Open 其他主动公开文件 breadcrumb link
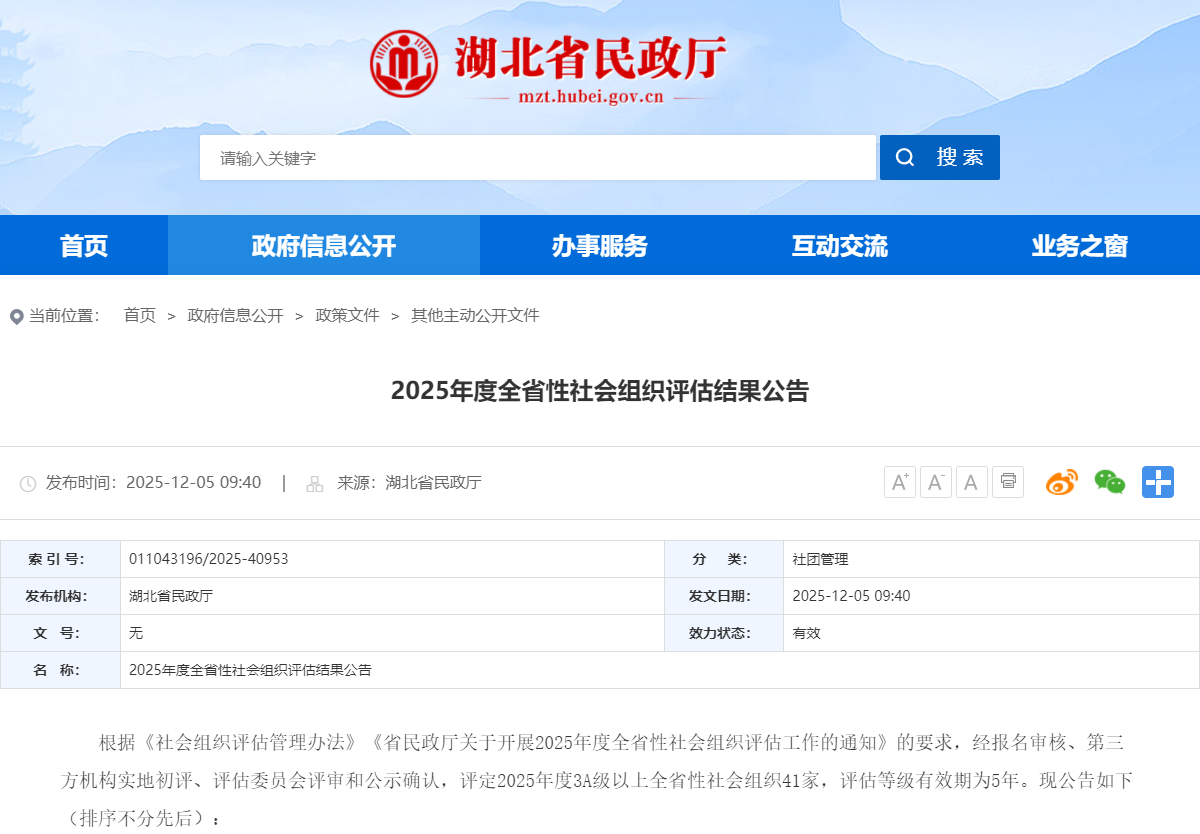Viewport: 1200px width, 834px height. click(x=475, y=316)
